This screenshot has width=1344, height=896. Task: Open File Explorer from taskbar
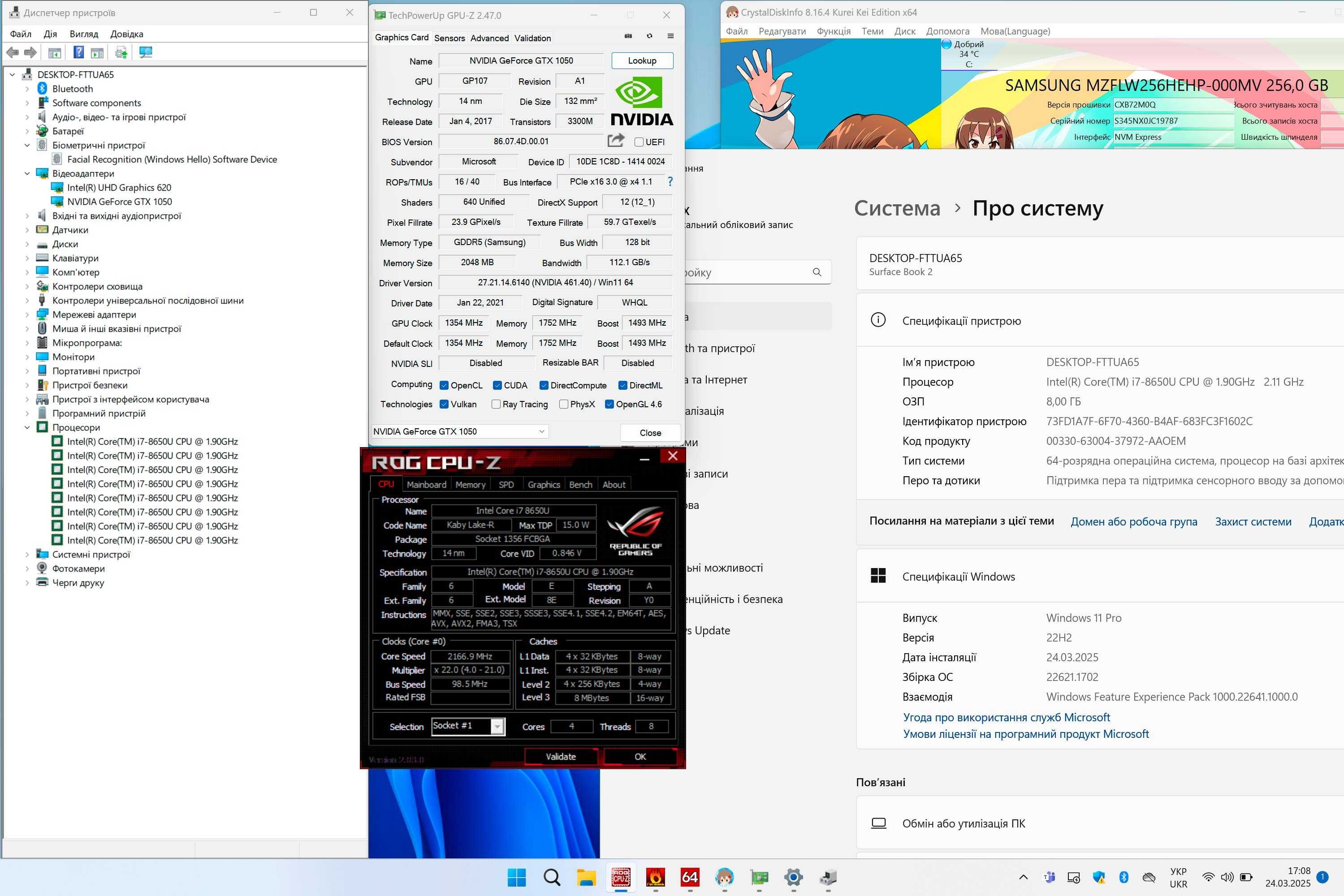[586, 877]
